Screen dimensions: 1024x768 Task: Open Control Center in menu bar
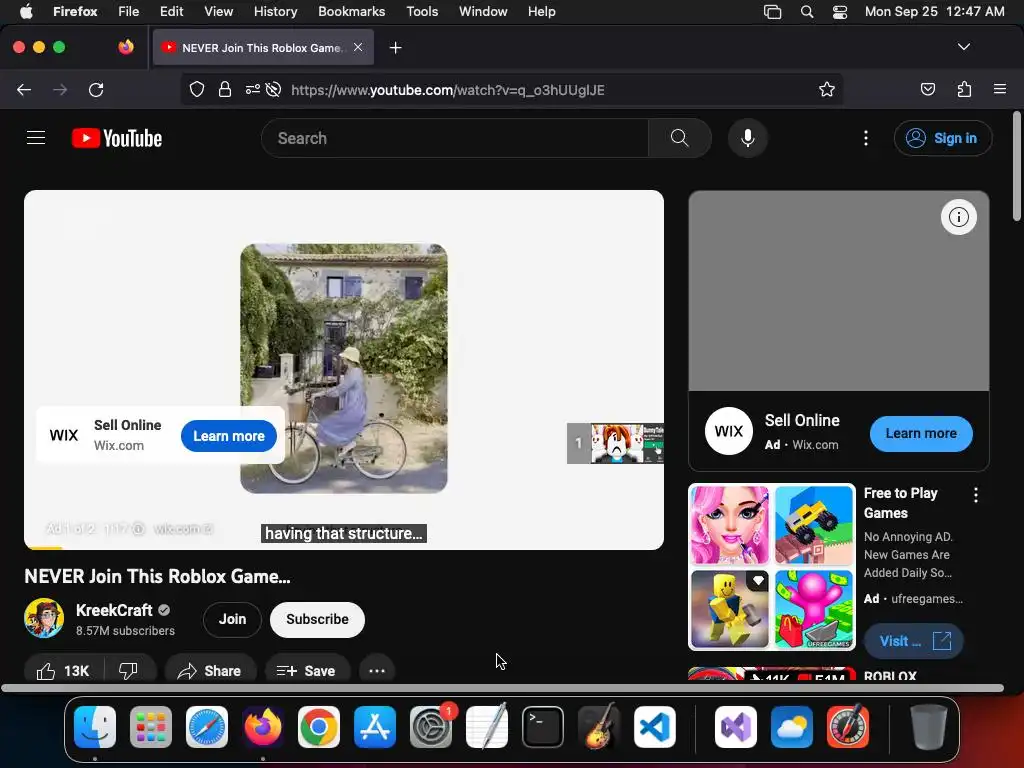[x=840, y=12]
